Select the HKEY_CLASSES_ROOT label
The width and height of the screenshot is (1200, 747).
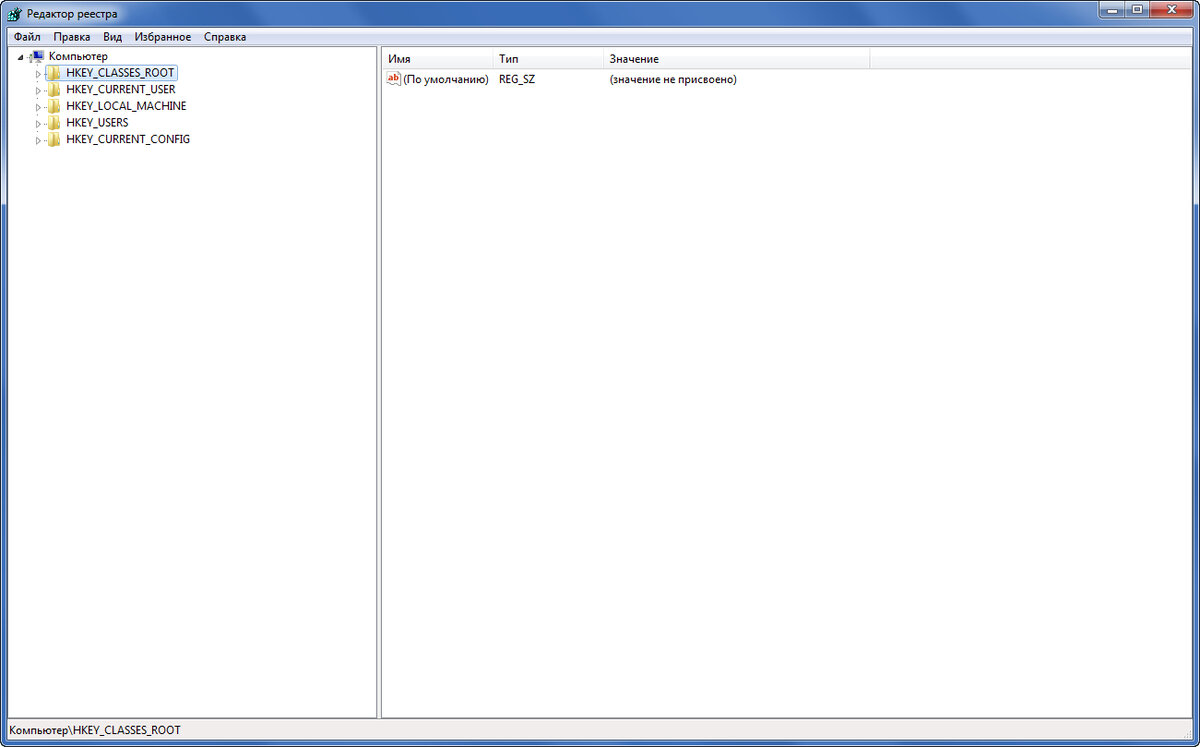120,73
